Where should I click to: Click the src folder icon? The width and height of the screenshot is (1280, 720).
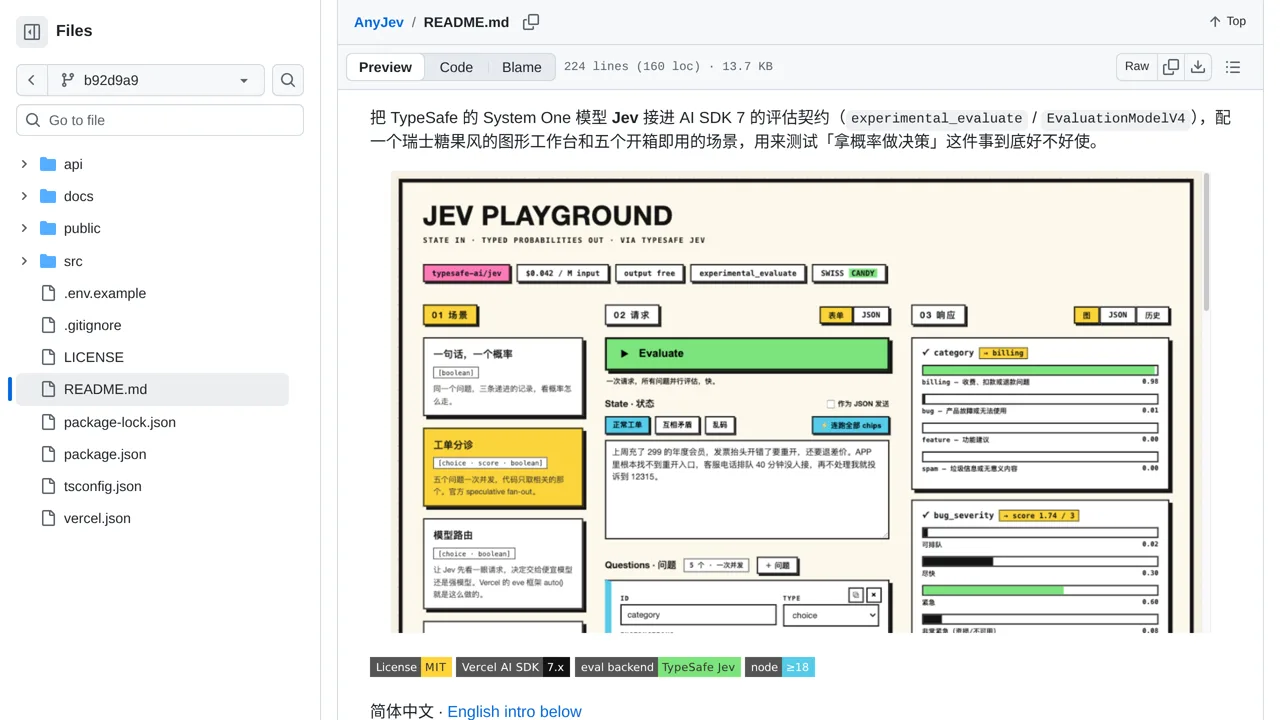[x=48, y=261]
